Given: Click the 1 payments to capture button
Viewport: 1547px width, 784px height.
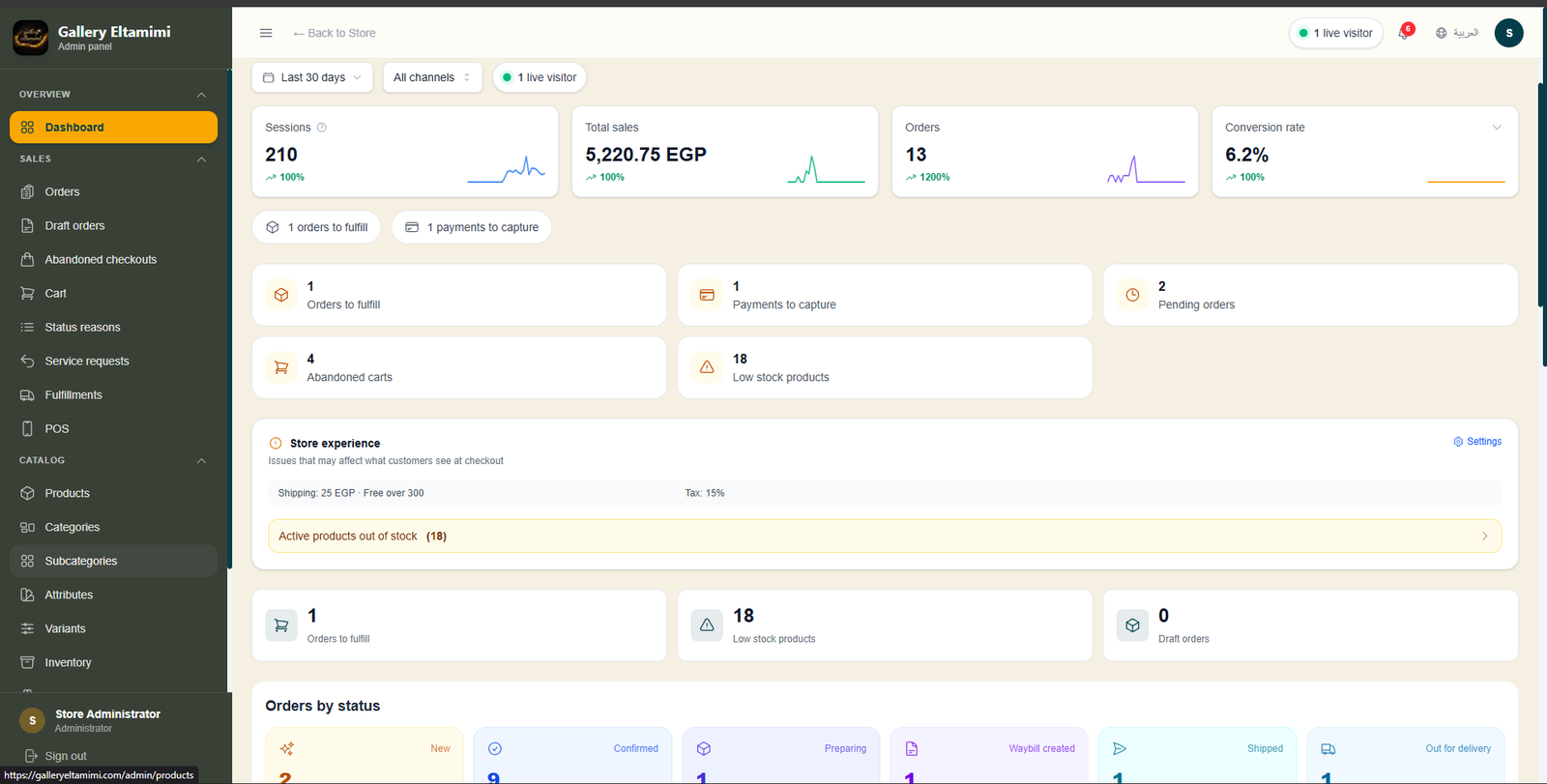Looking at the screenshot, I should [472, 227].
